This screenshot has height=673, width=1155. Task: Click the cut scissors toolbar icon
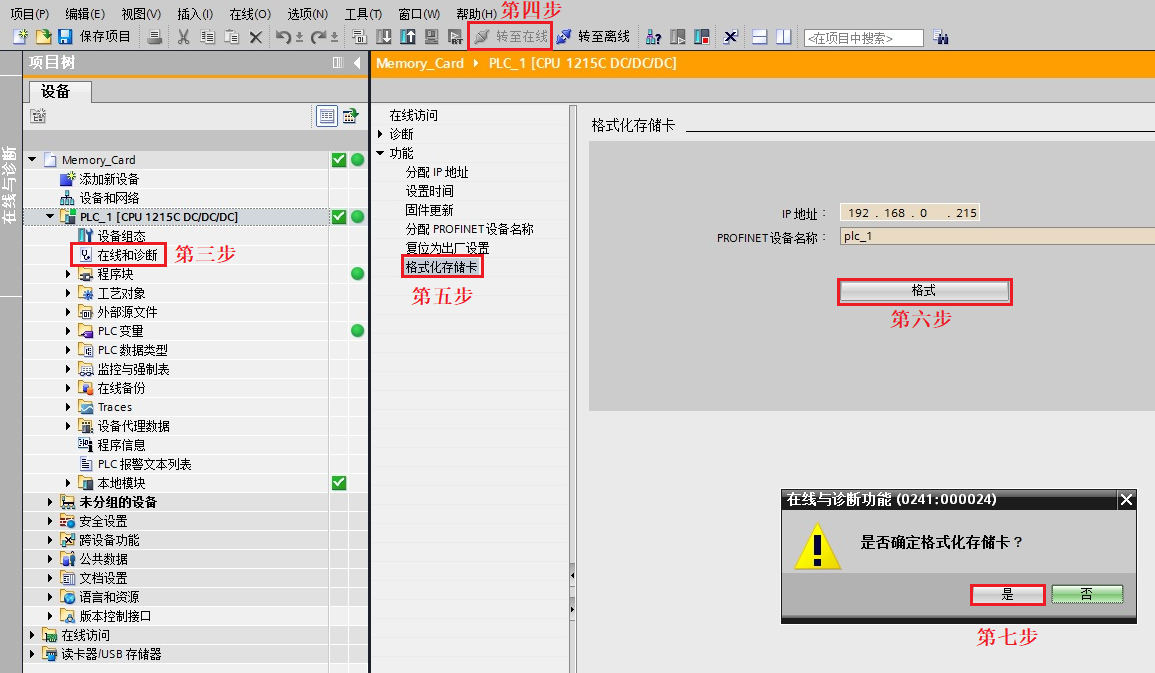point(183,36)
